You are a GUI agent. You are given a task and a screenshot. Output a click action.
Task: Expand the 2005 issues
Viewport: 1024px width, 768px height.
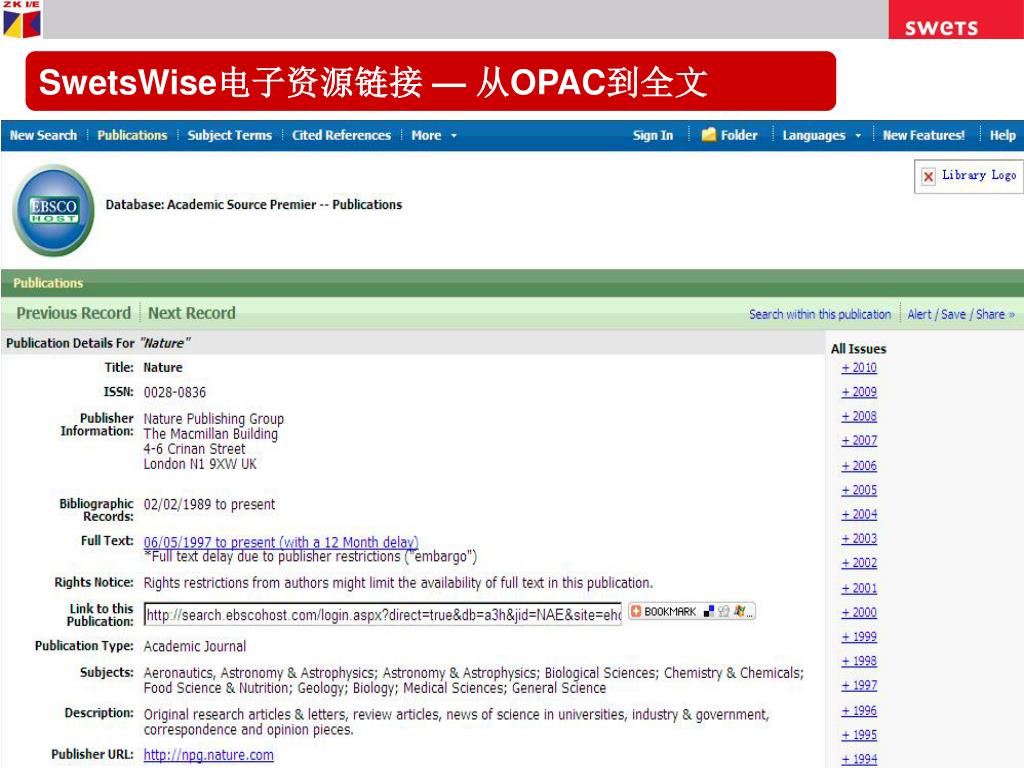(x=859, y=490)
